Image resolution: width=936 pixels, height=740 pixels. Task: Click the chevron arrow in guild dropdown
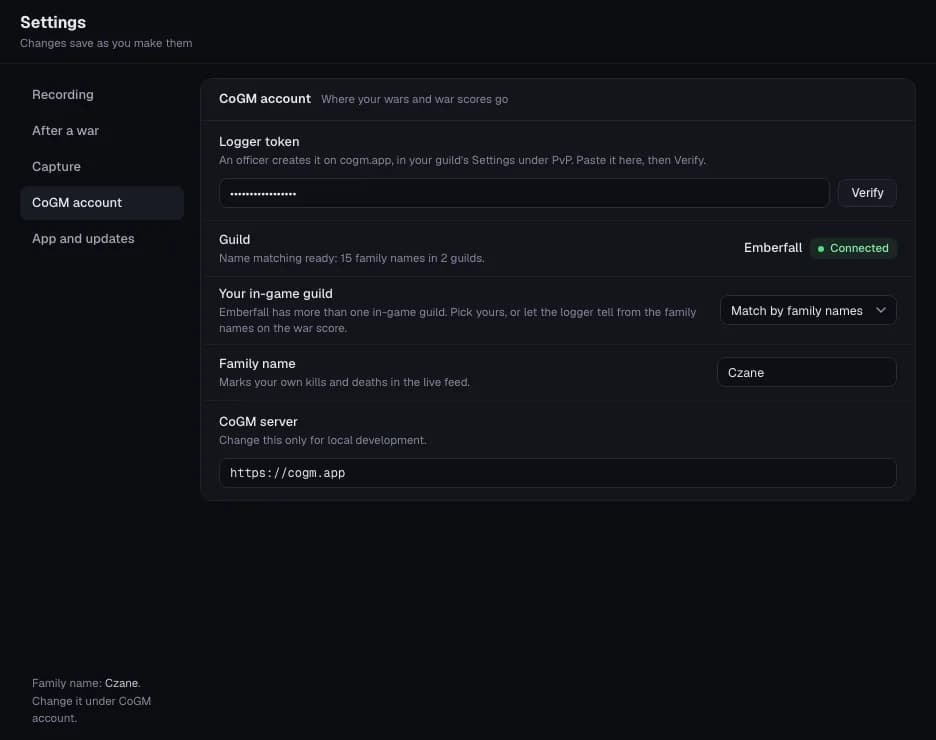(880, 310)
